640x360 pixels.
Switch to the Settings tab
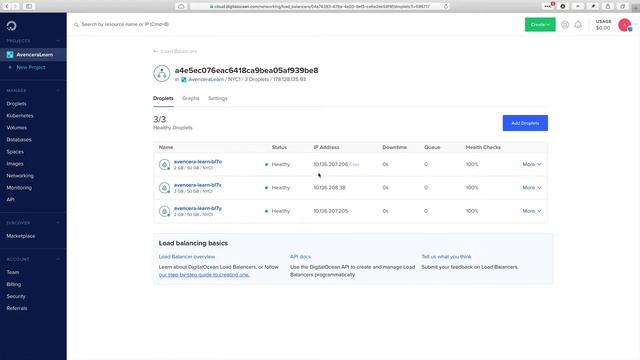[x=218, y=98]
